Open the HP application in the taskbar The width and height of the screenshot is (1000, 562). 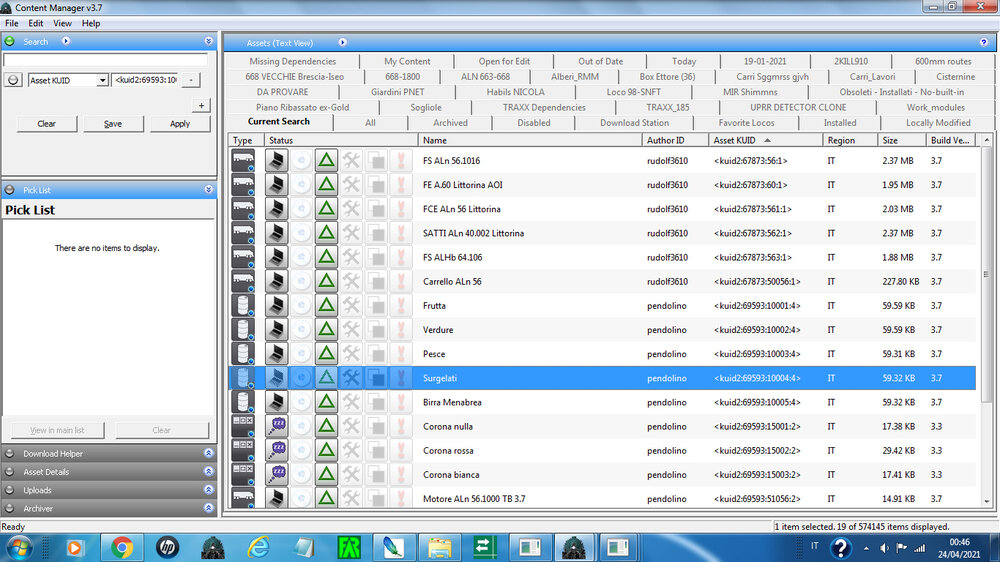point(167,547)
